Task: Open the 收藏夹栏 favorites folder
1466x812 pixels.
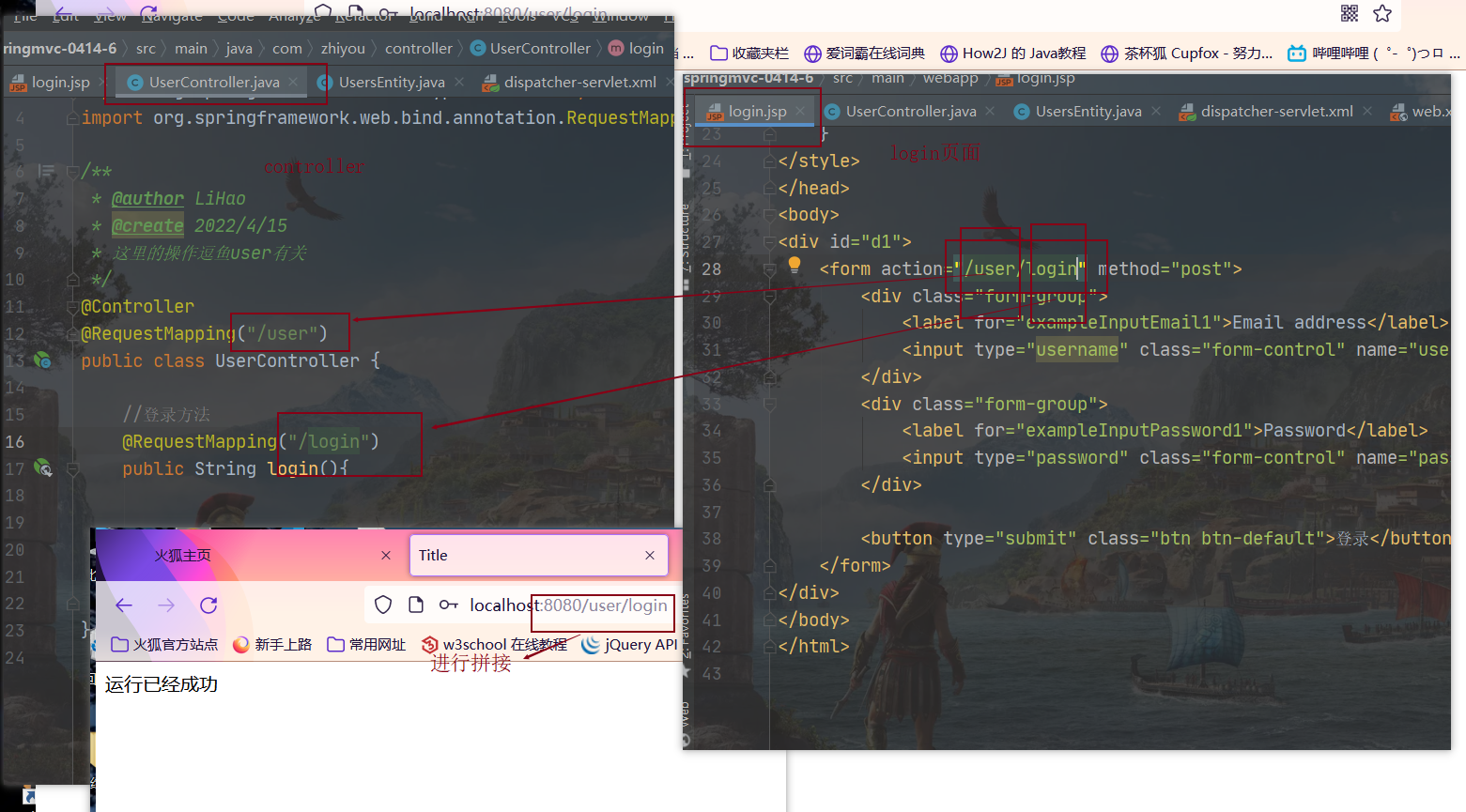Action: coord(749,54)
